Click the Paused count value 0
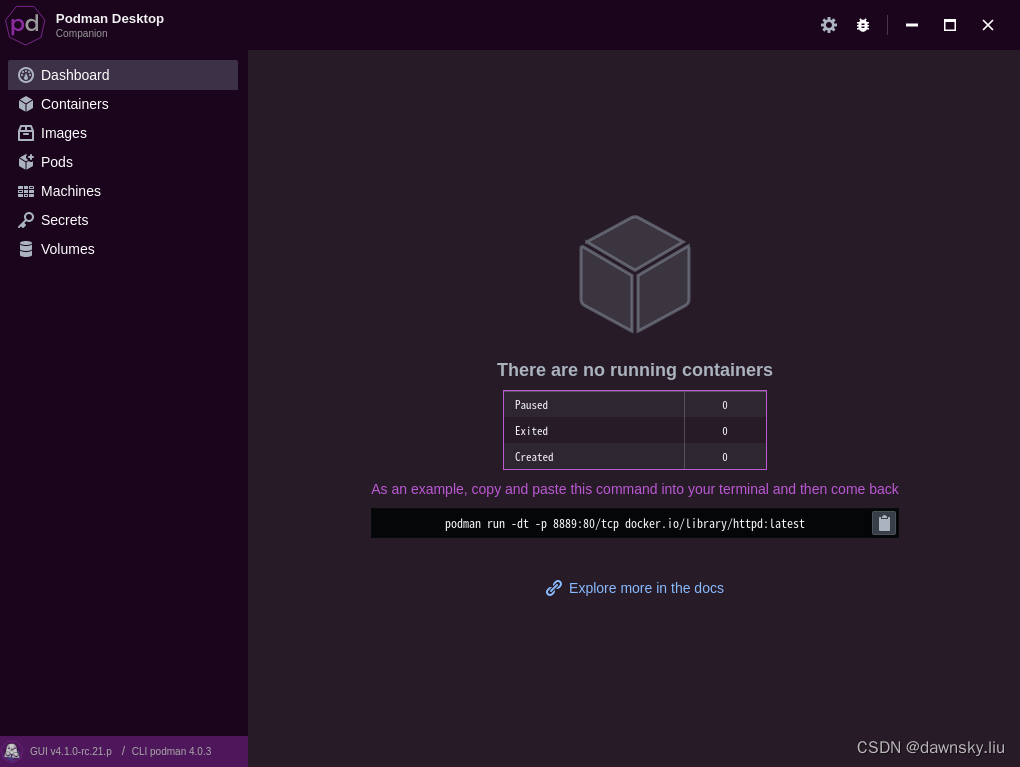Screen dimensions: 1020x767 coord(725,405)
